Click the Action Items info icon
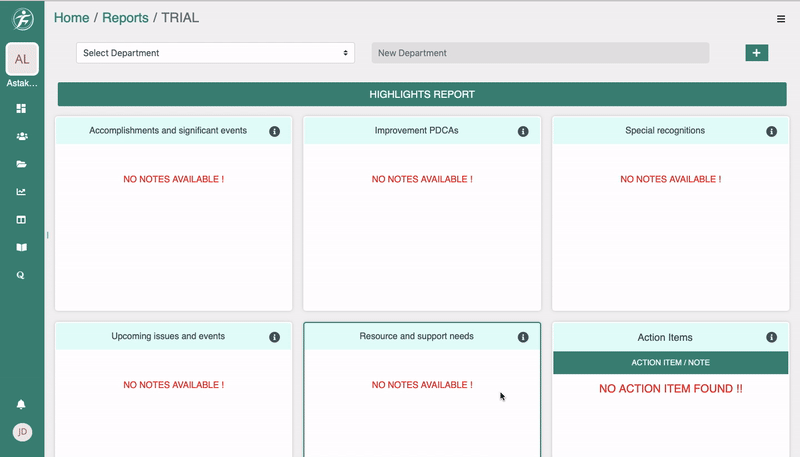This screenshot has width=800, height=457. point(771,338)
